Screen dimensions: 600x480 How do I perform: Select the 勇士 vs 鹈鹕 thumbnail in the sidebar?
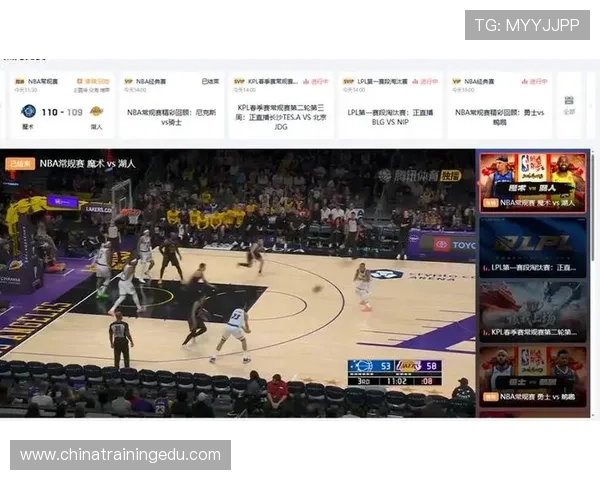pos(533,377)
